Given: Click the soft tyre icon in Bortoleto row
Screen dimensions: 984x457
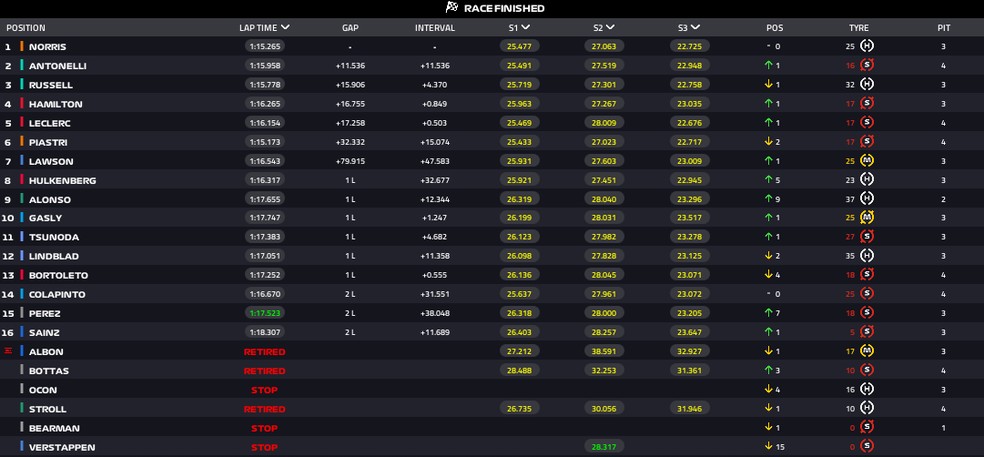Looking at the screenshot, I should (867, 274).
